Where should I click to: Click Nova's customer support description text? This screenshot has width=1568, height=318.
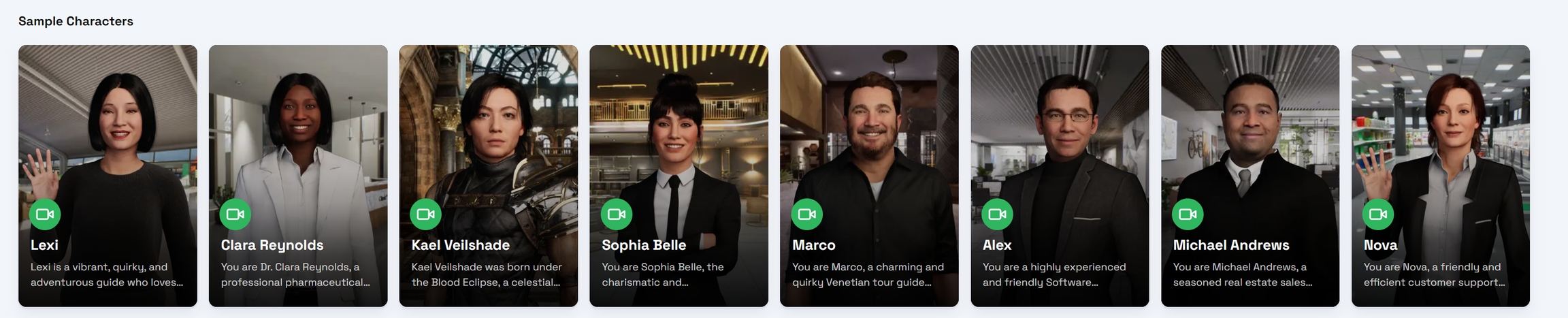1435,274
